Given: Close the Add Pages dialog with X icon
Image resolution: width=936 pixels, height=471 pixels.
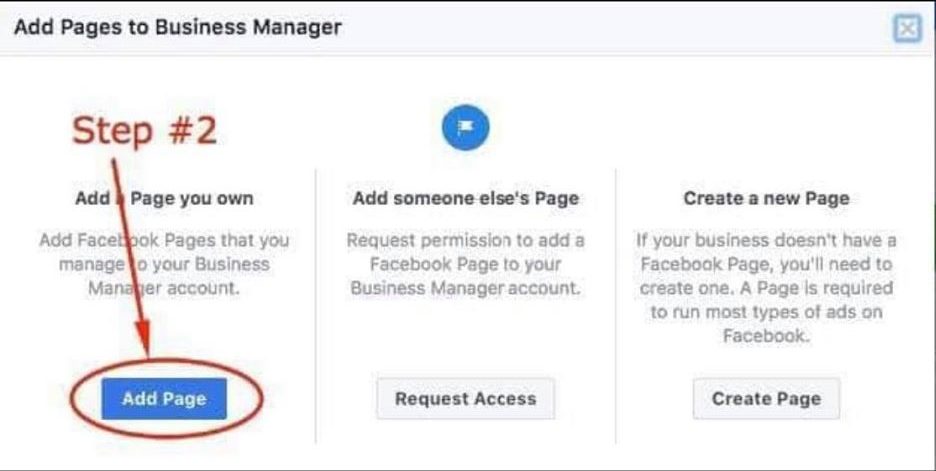Looking at the screenshot, I should point(907,28).
